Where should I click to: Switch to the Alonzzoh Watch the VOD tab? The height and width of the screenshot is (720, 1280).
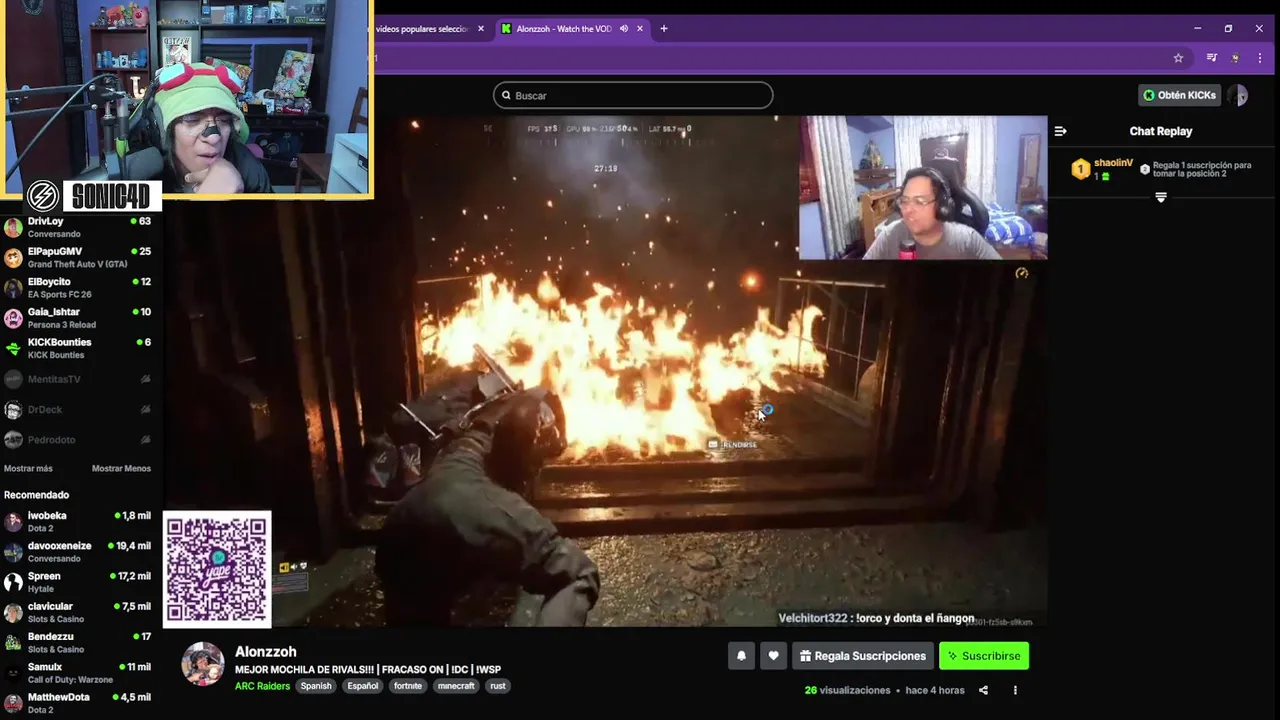click(x=573, y=28)
